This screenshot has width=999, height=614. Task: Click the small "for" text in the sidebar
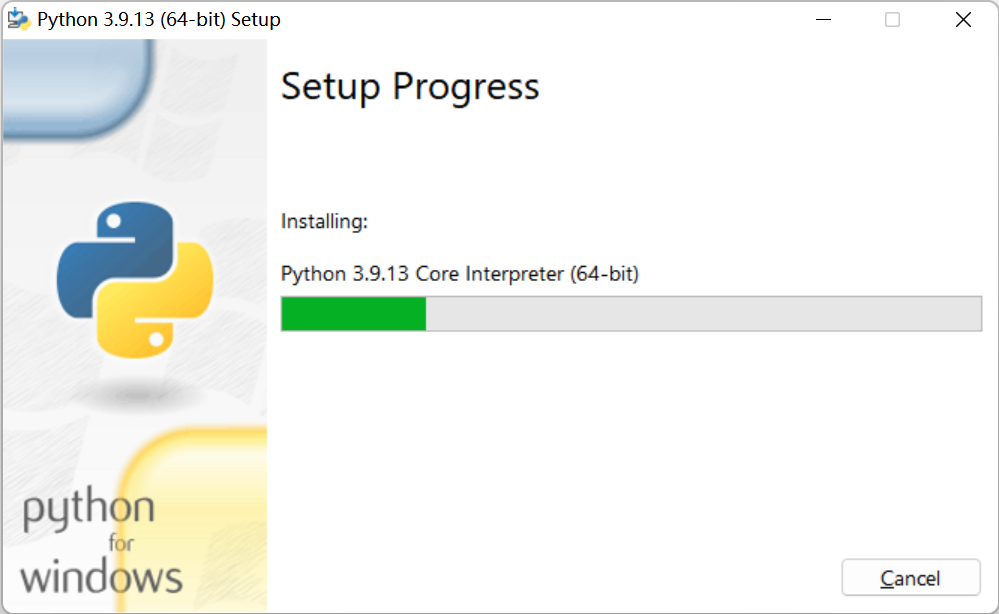tap(120, 544)
